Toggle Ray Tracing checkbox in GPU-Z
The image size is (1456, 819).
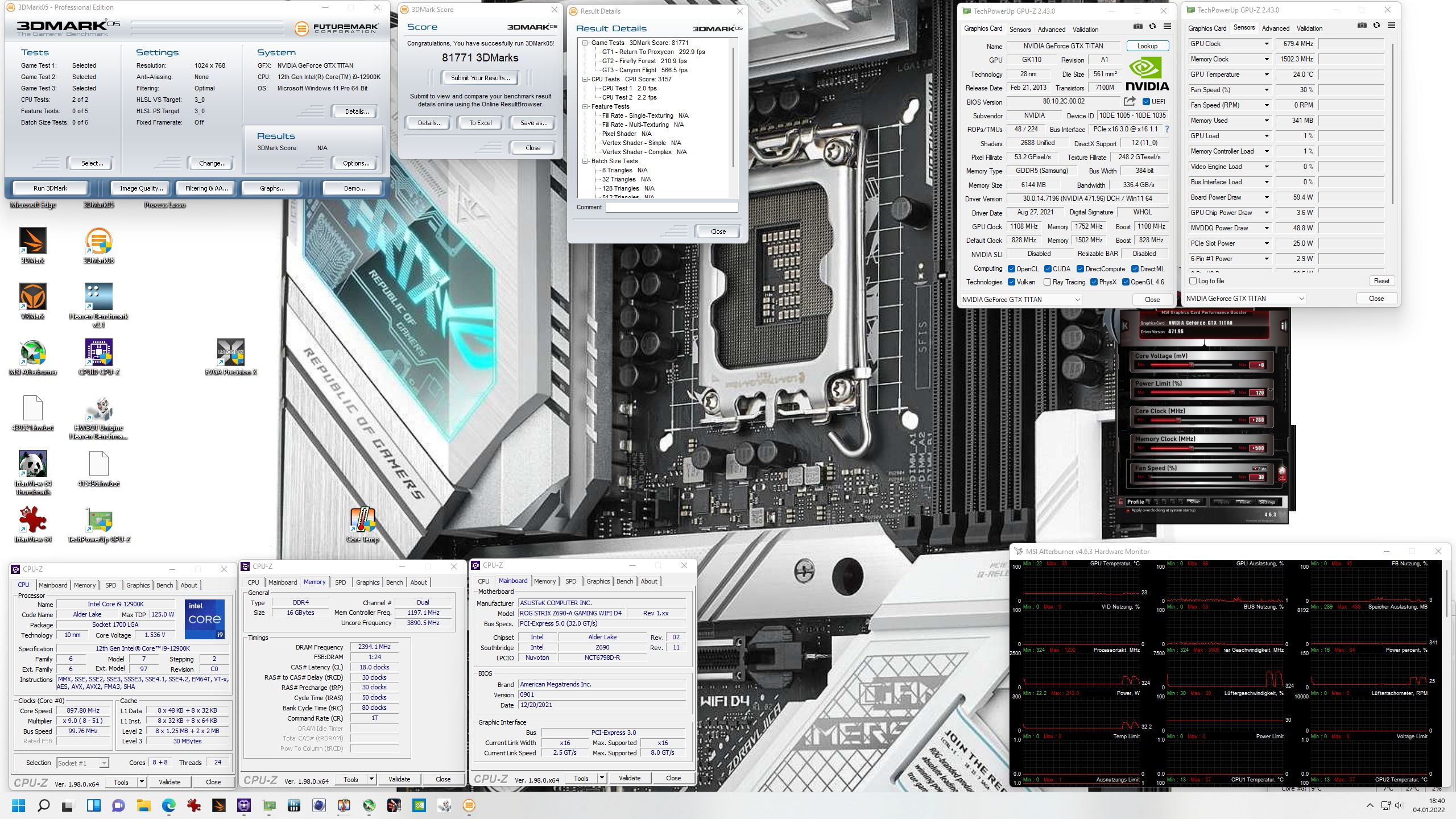[x=1047, y=282]
